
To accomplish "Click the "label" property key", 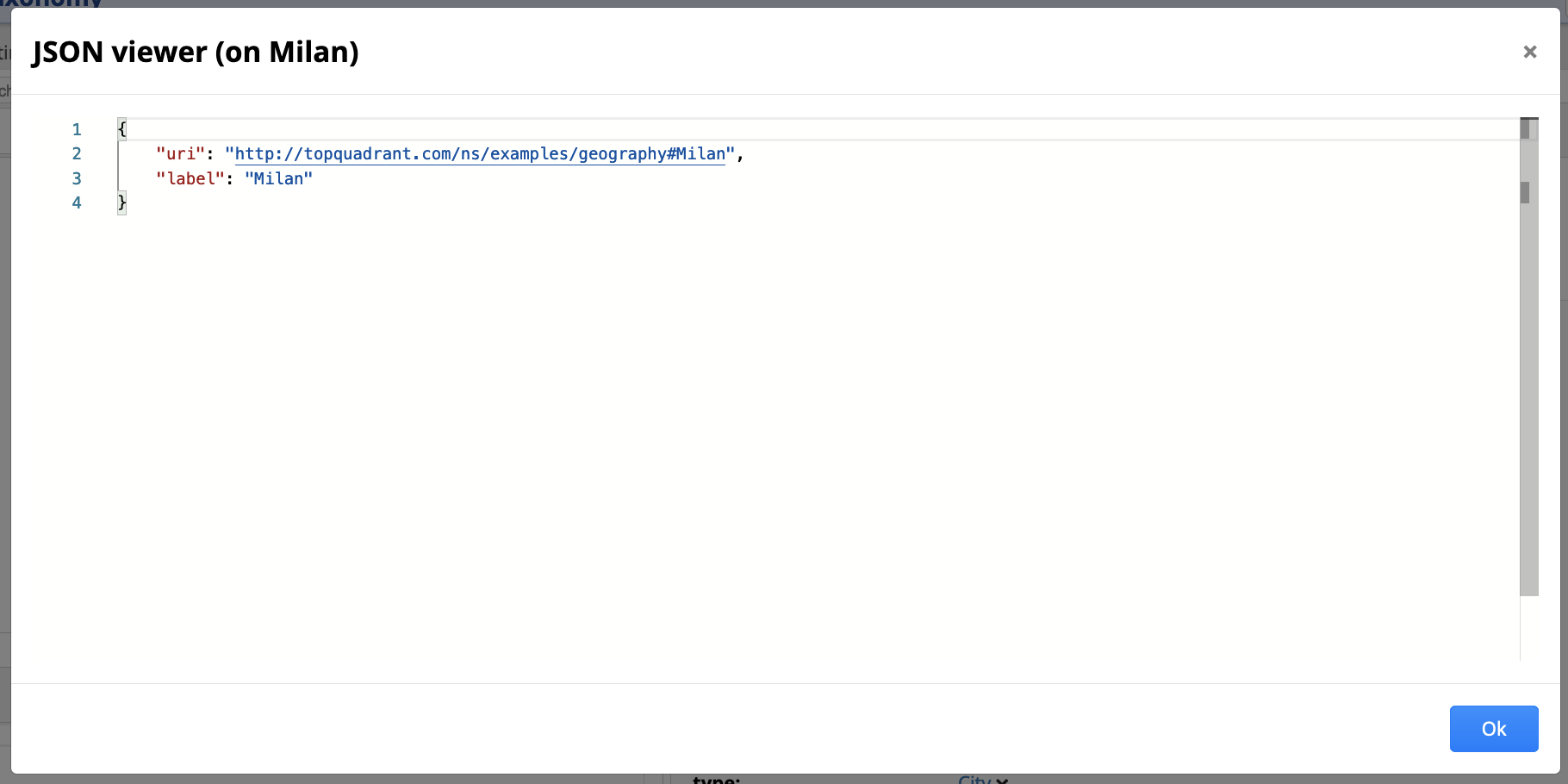I will pyautogui.click(x=190, y=178).
